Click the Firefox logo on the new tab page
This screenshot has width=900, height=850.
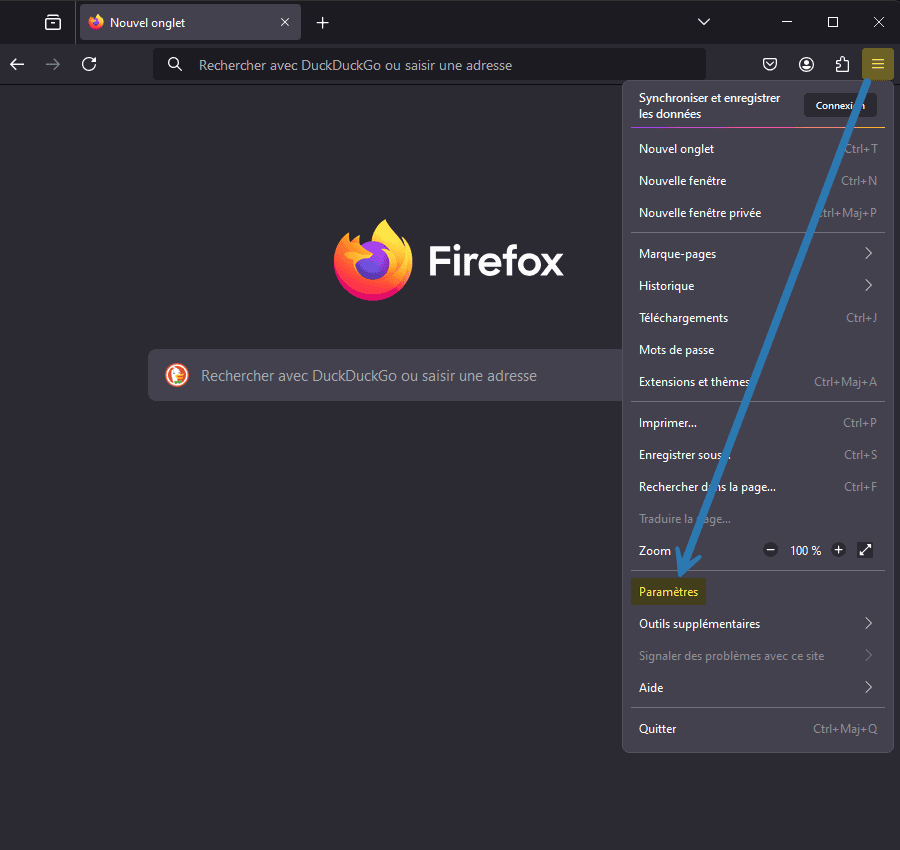pyautogui.click(x=449, y=261)
